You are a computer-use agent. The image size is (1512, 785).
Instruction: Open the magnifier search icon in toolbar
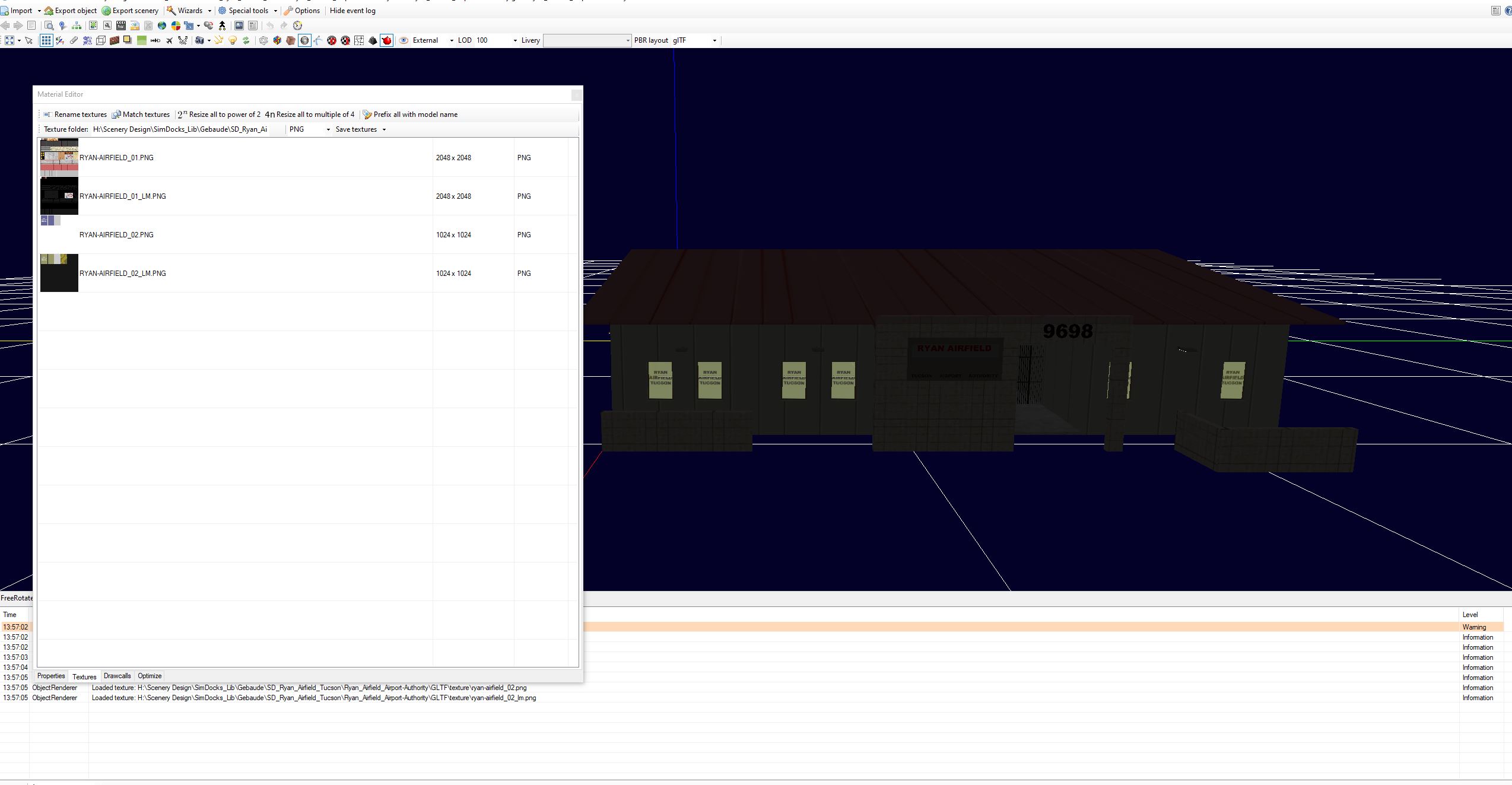pos(49,26)
